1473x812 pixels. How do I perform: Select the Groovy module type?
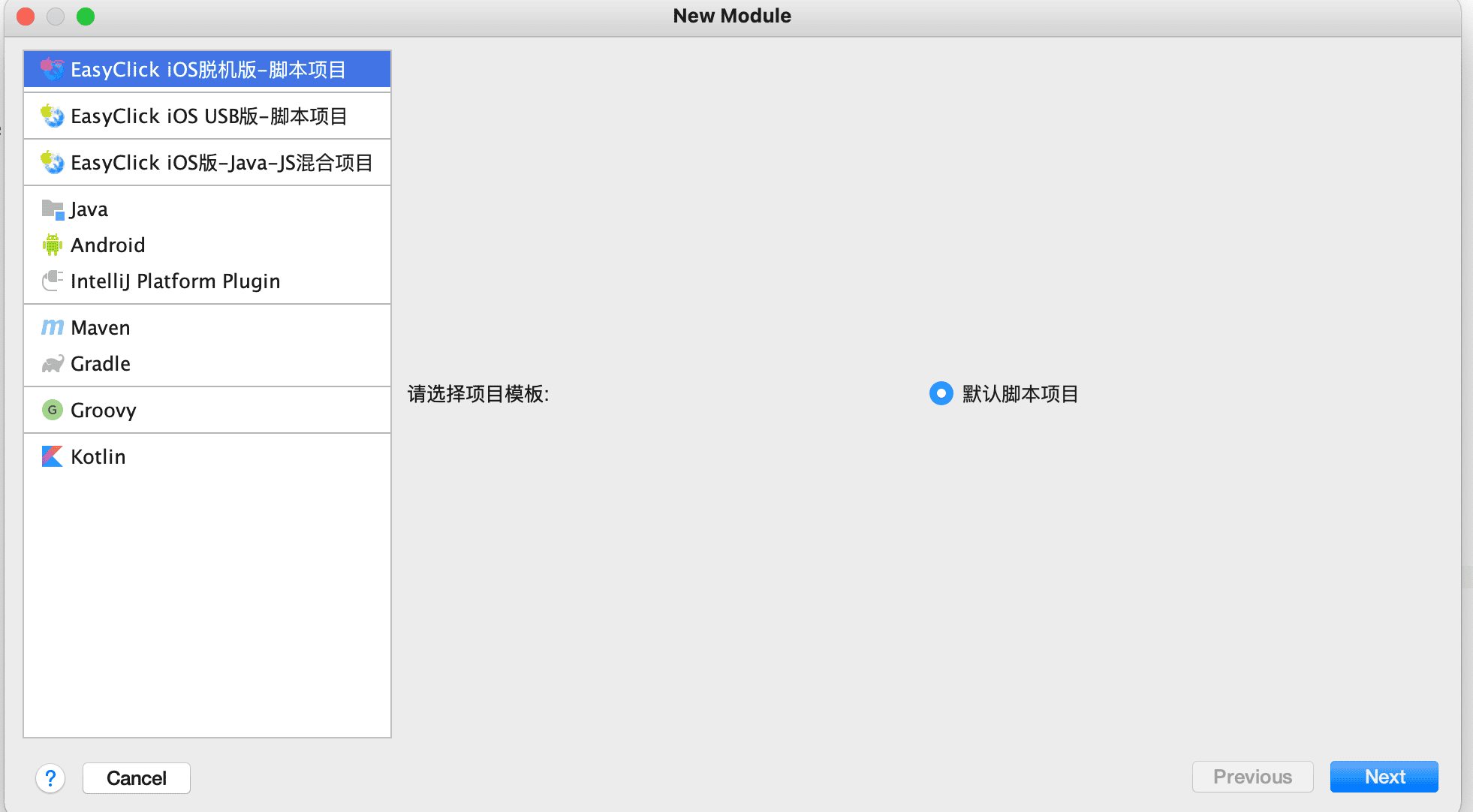point(102,409)
